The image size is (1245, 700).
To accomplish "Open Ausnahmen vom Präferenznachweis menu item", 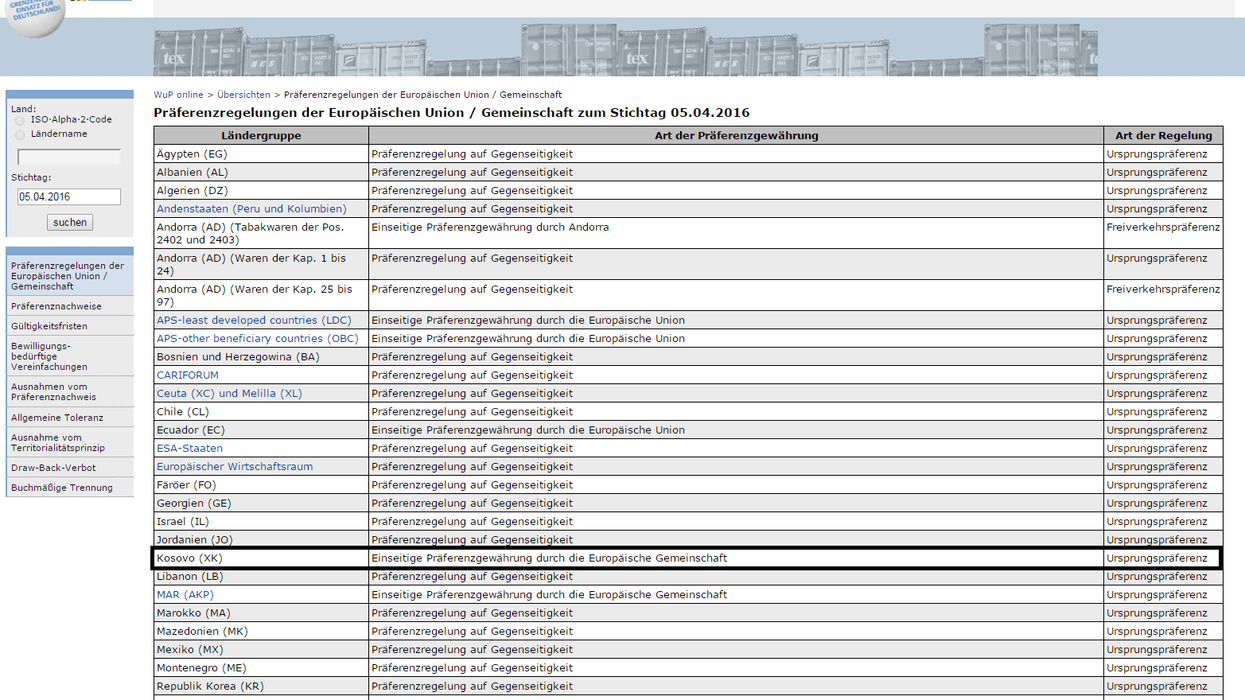I will [54, 392].
